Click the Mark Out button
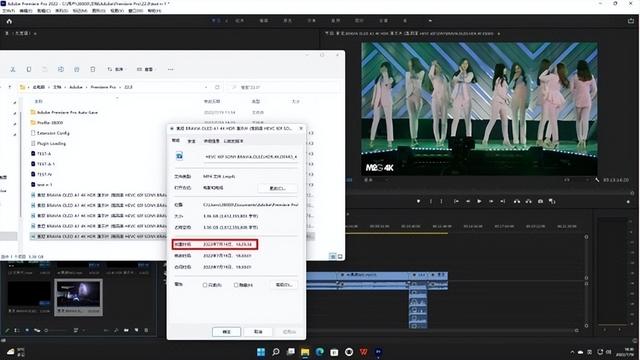Viewport: 640px width, 360px height. click(x=442, y=201)
